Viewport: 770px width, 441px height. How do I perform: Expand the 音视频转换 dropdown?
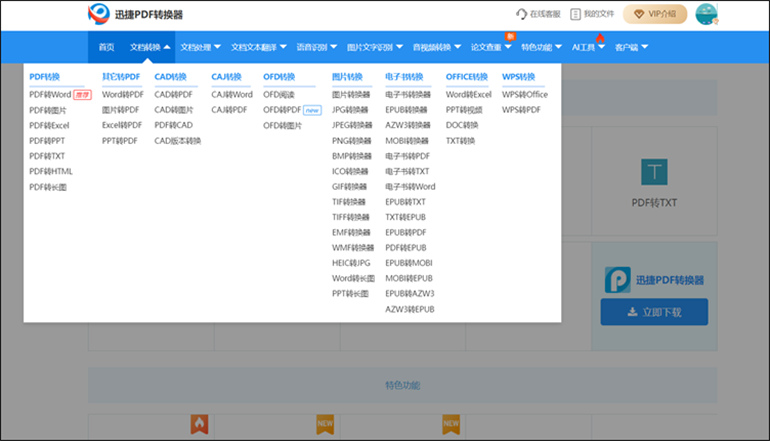click(x=437, y=47)
